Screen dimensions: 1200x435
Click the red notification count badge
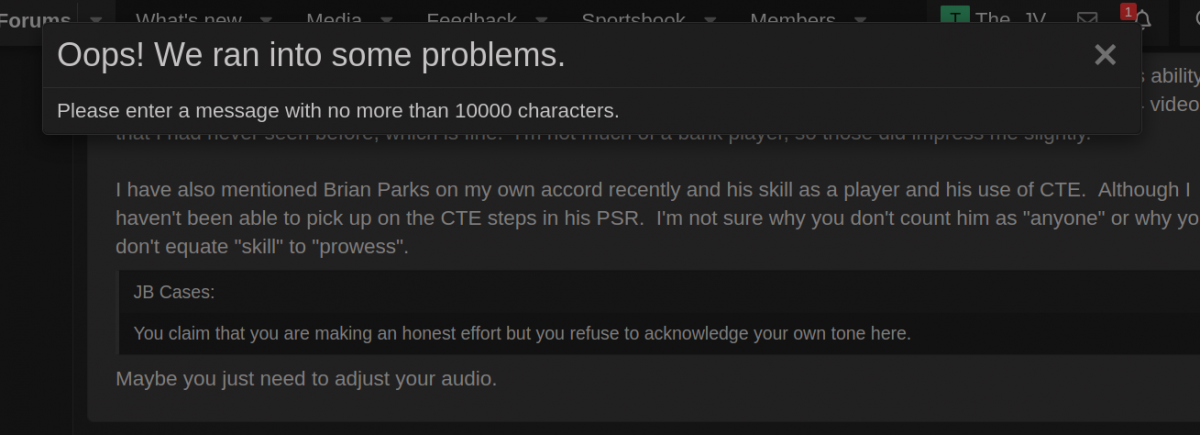tap(1128, 11)
